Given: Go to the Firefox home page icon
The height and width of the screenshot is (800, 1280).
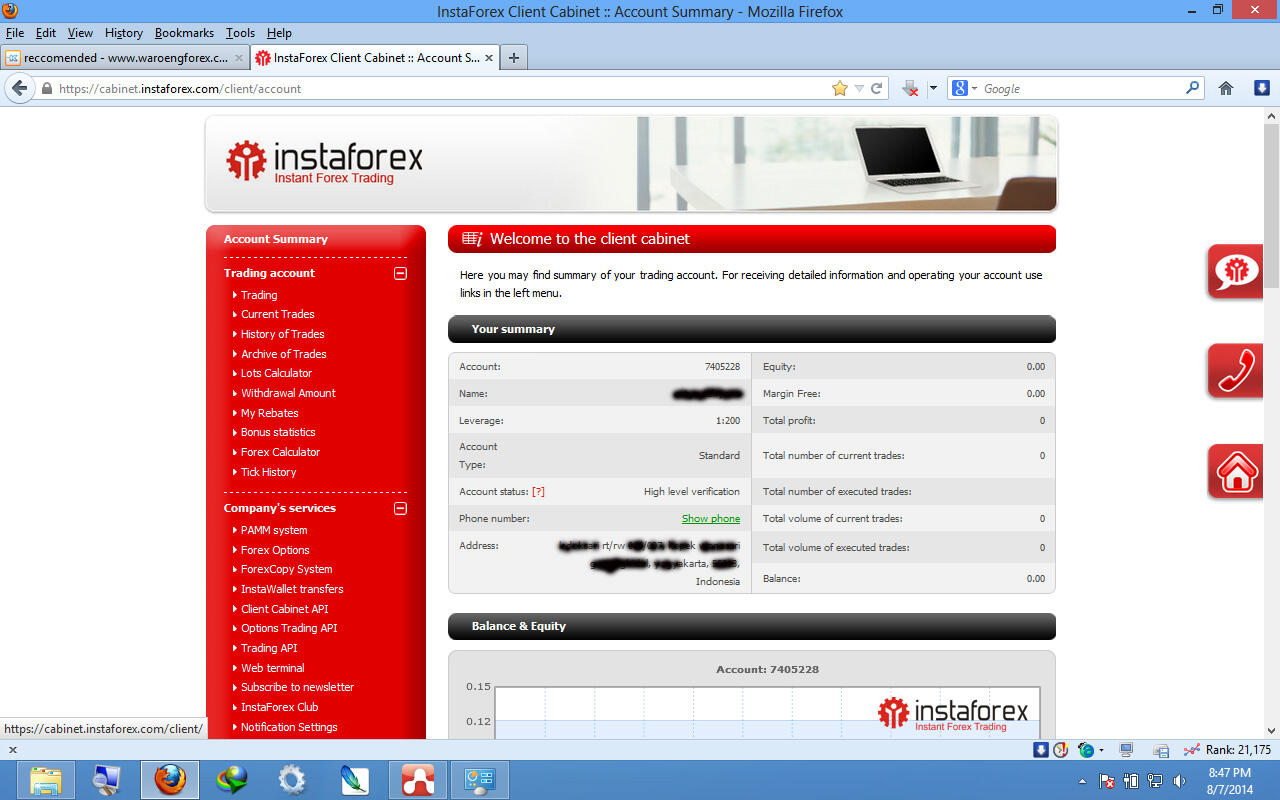Looking at the screenshot, I should [x=1226, y=88].
